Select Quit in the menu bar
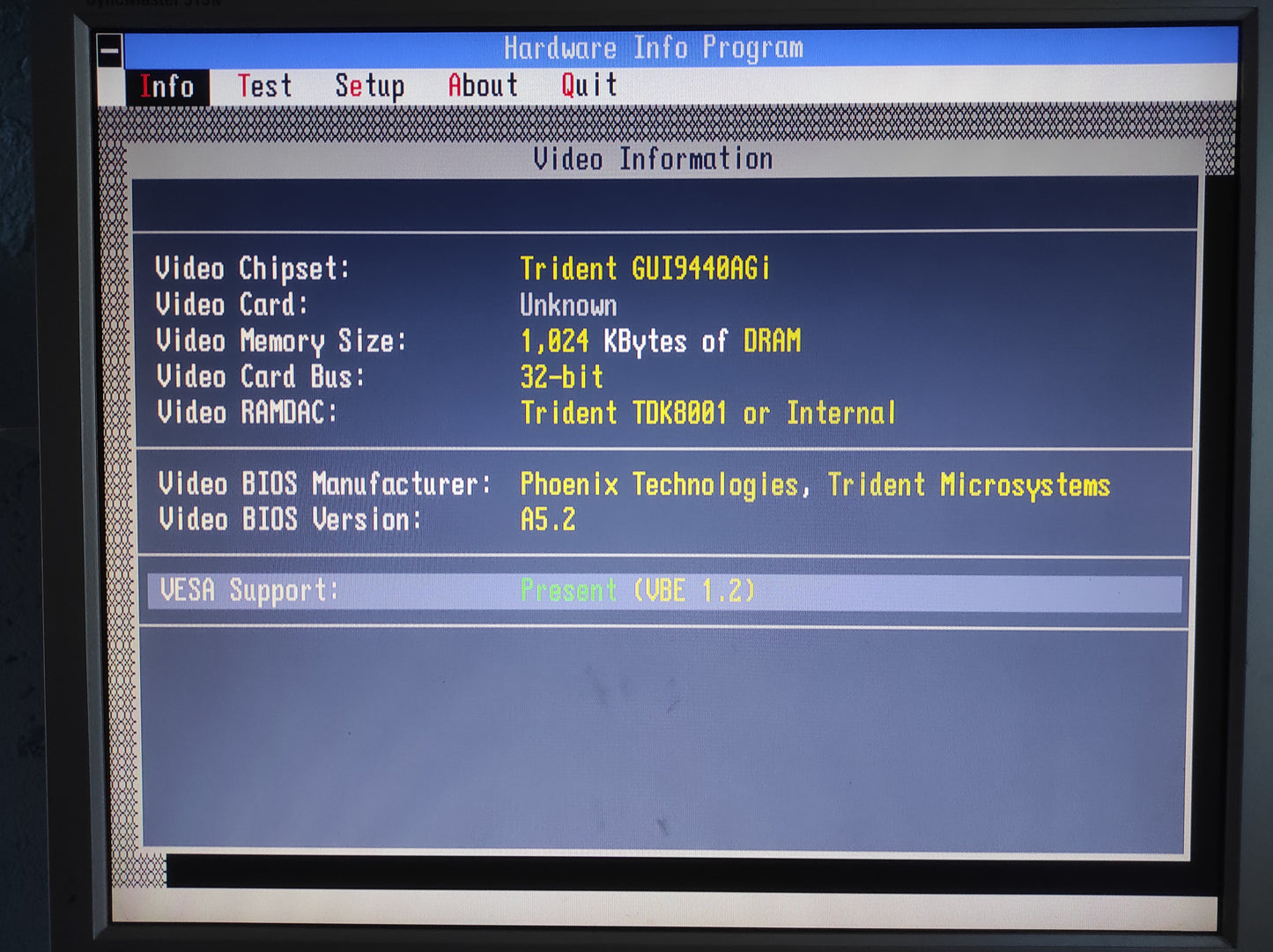This screenshot has width=1273, height=952. tap(588, 86)
